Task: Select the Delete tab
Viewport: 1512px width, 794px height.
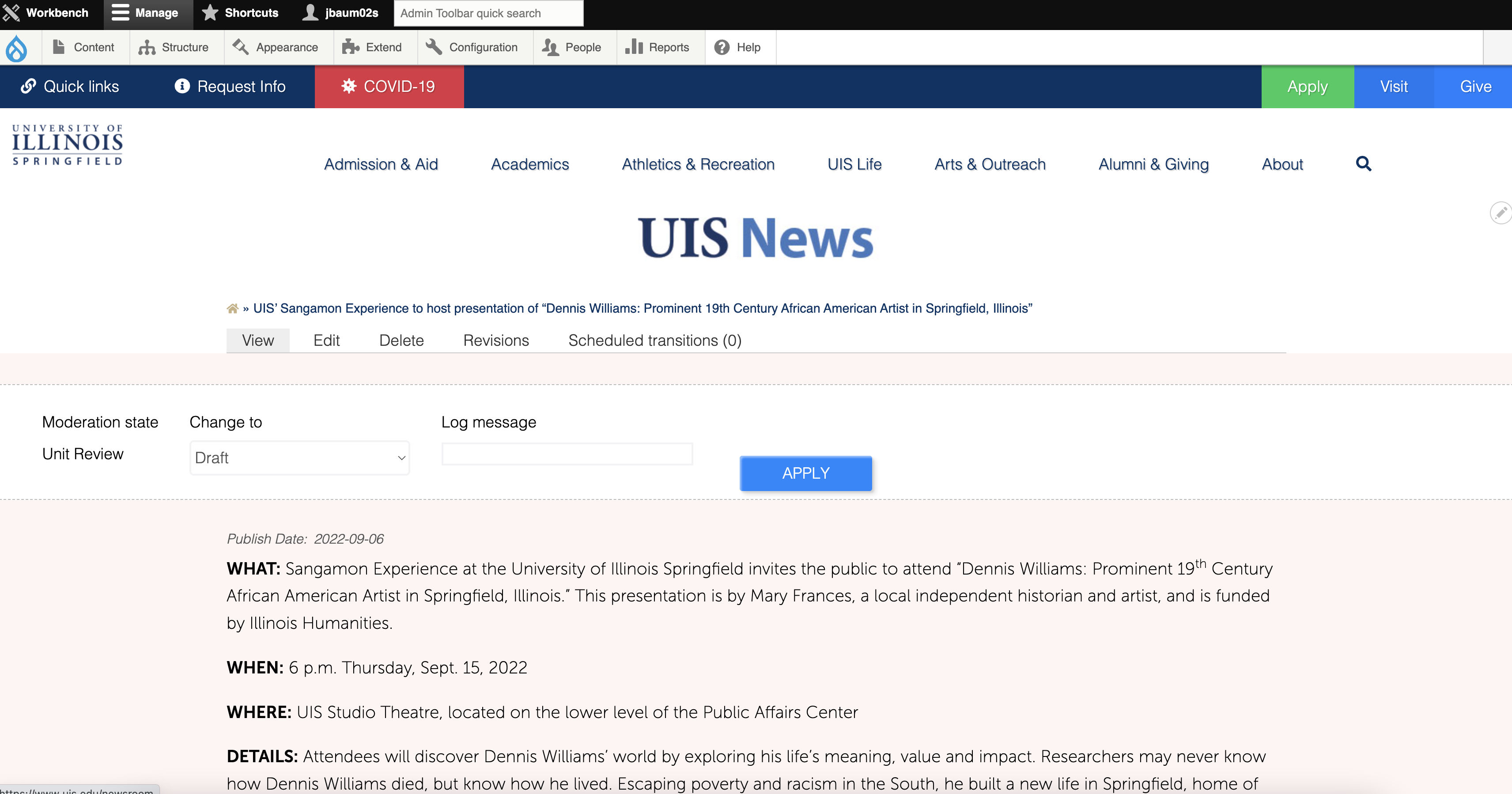Action: [401, 340]
